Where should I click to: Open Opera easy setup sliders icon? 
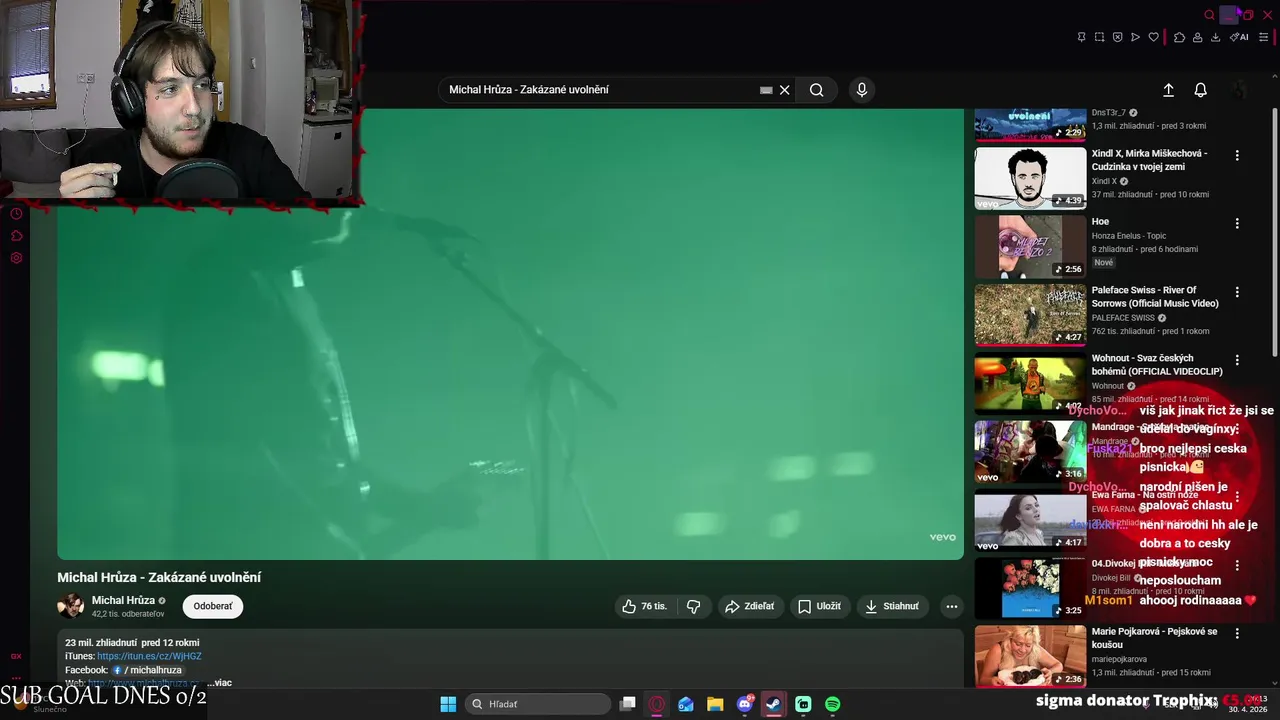[1263, 37]
